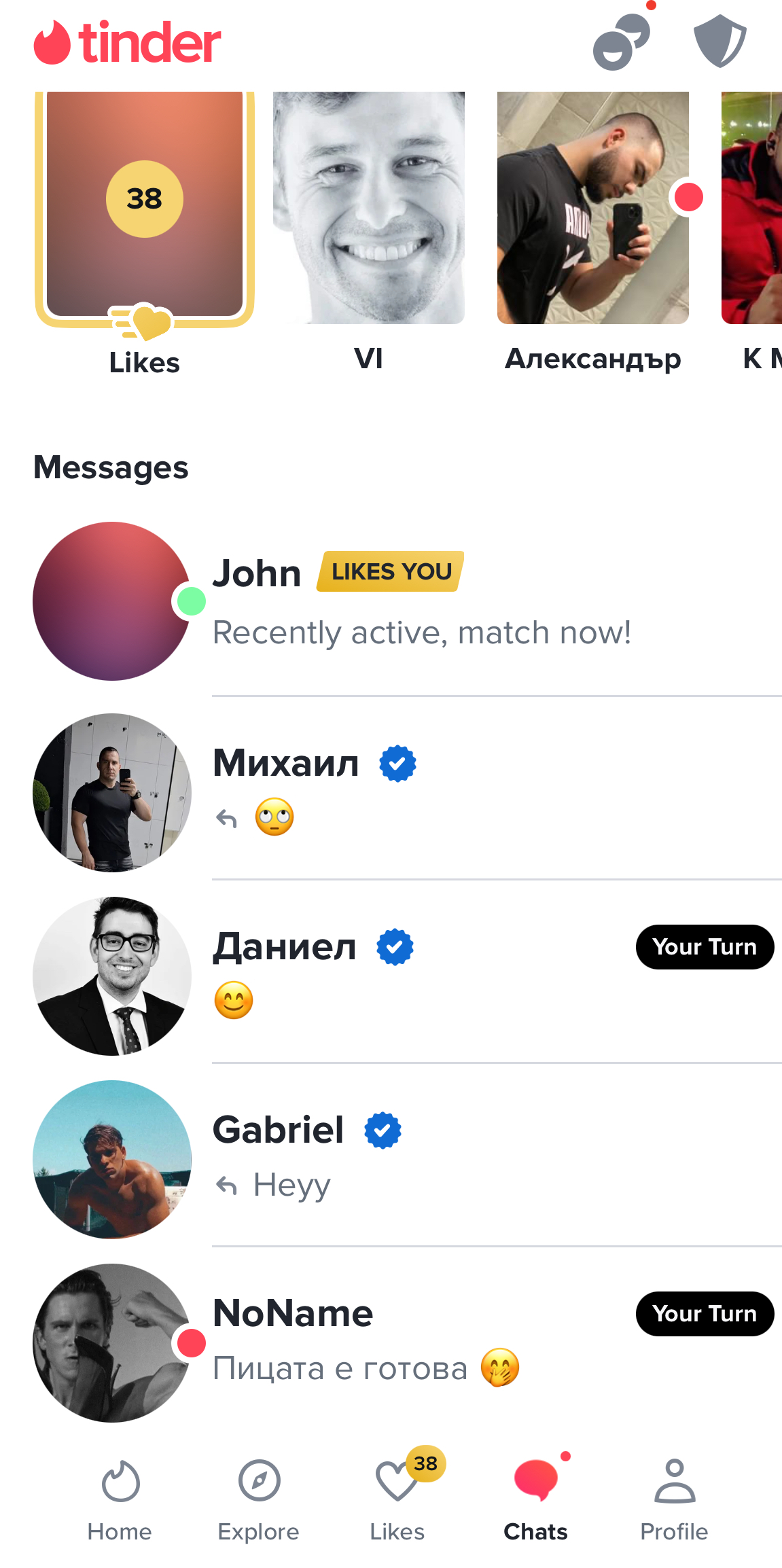
Task: Open NoName's profile picture
Action: [112, 1343]
